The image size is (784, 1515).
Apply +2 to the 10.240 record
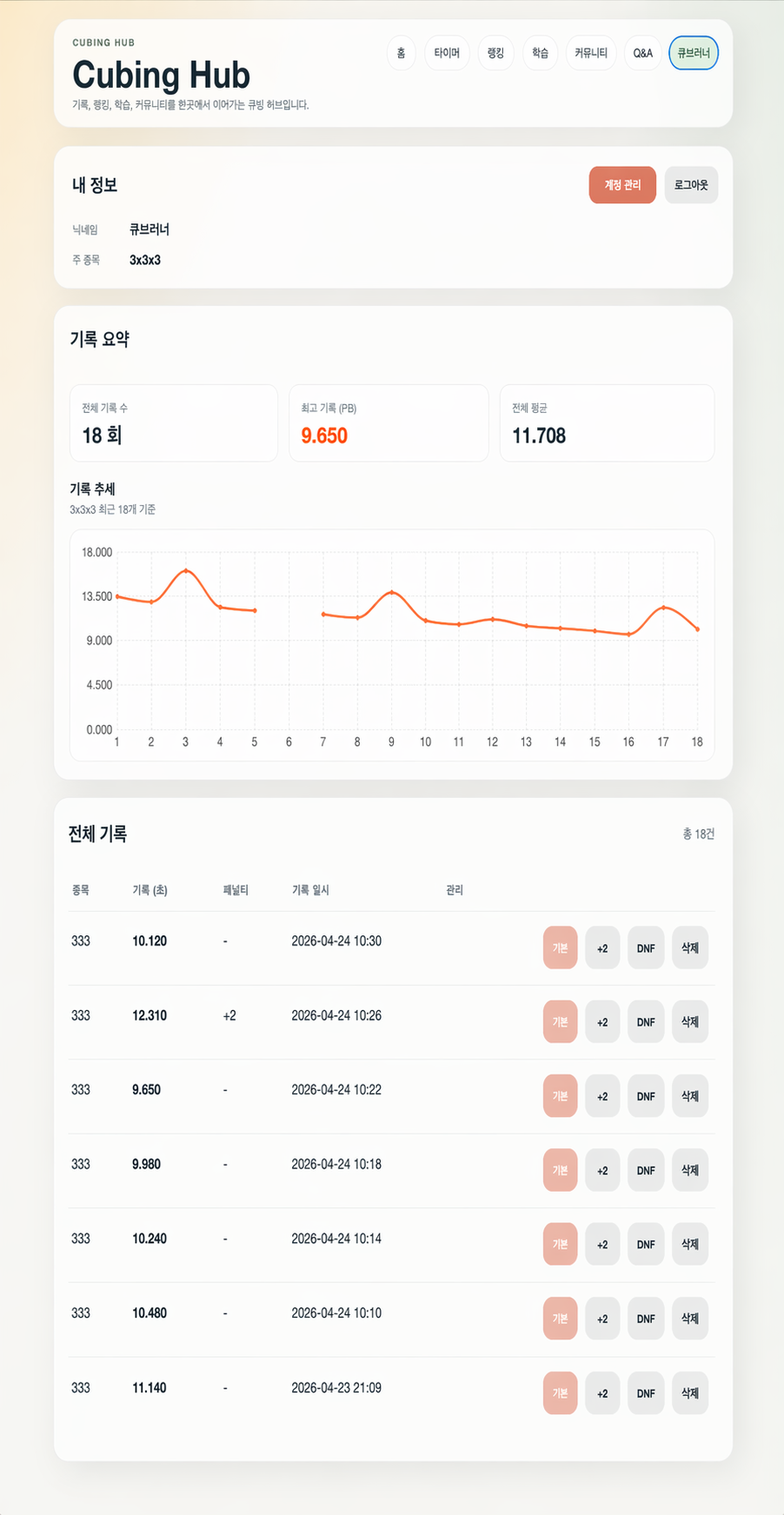tap(602, 1245)
